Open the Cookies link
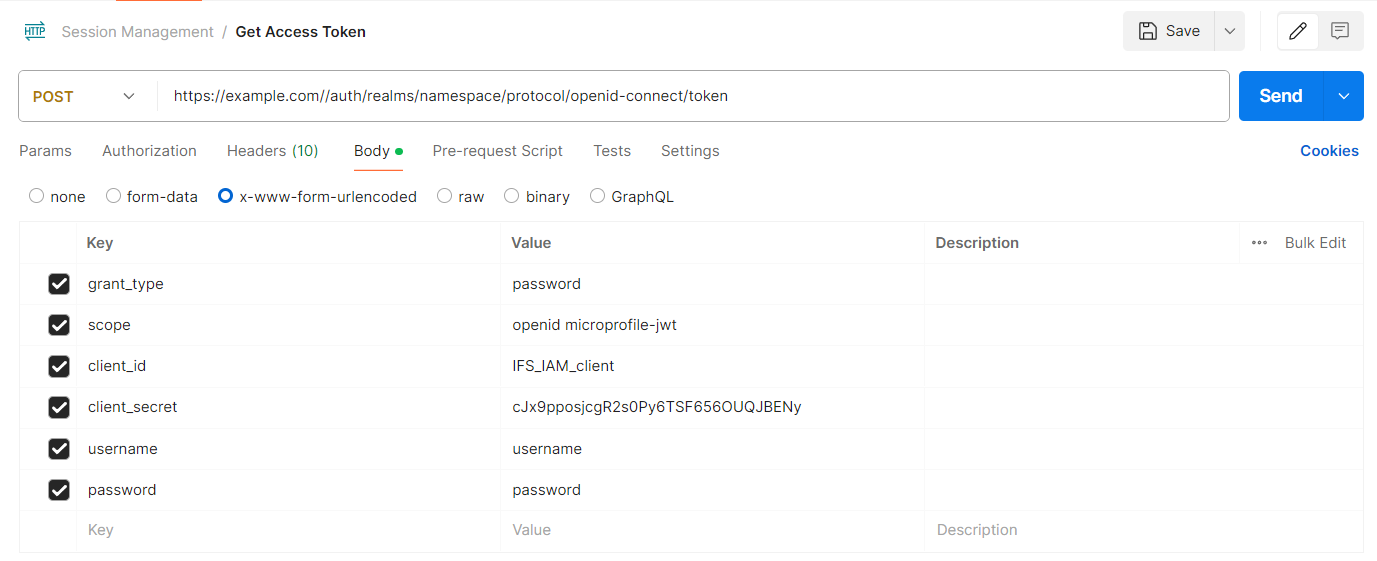Viewport: 1377px width, 561px height. (x=1329, y=151)
